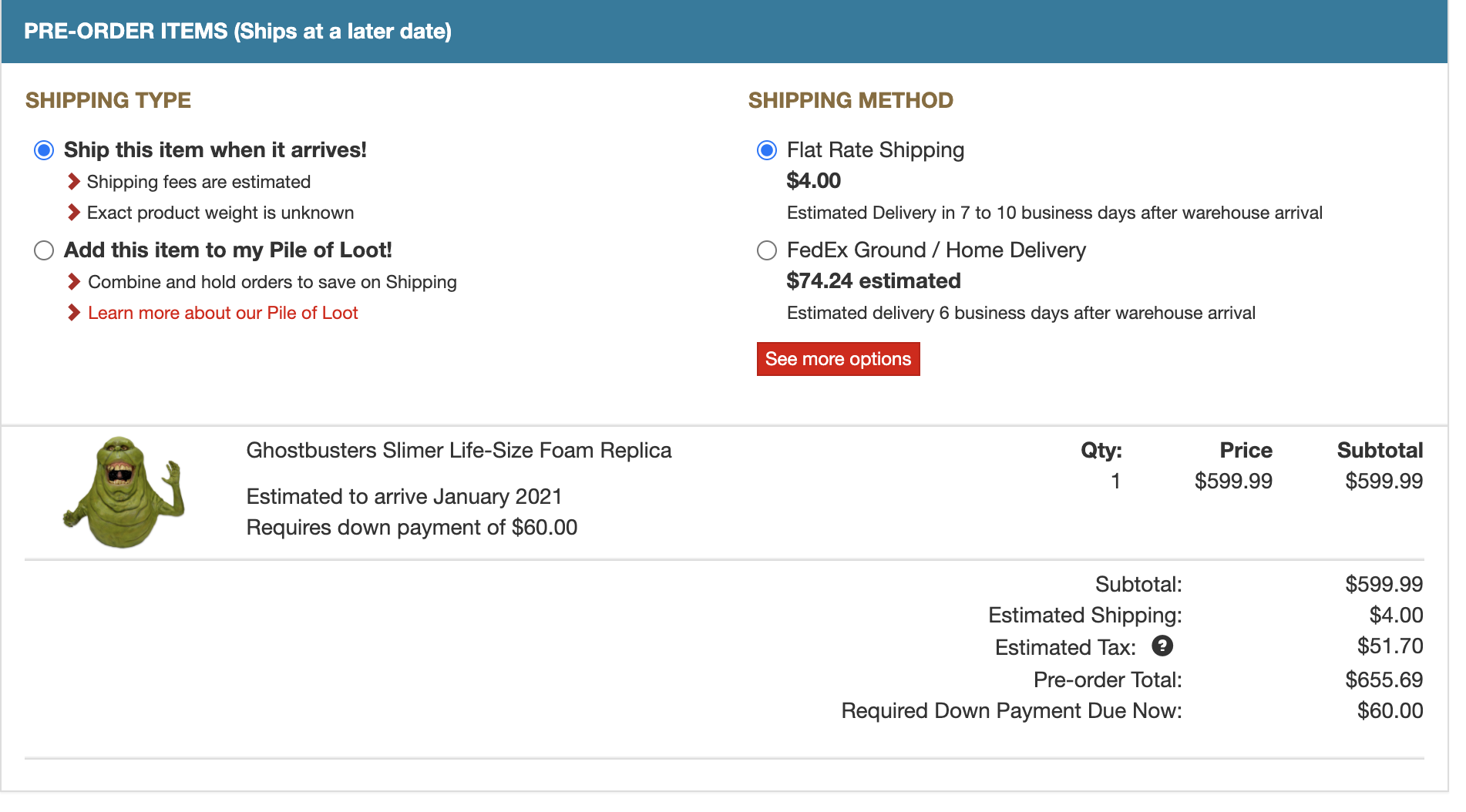Click the Estimated Tax help question icon

tap(1162, 646)
